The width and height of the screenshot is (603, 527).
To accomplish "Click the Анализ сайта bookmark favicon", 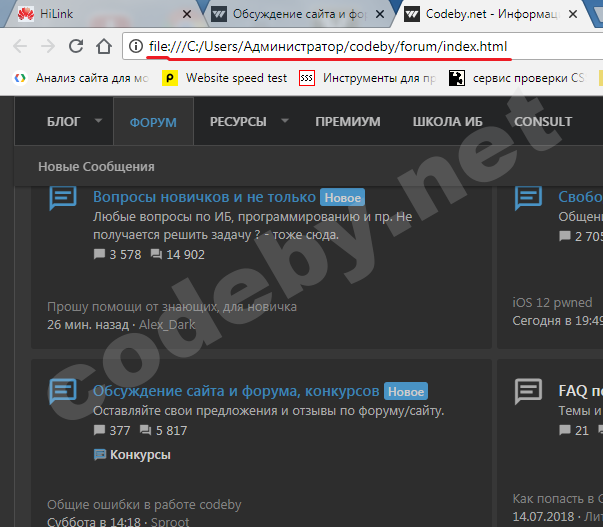I will coord(20,78).
